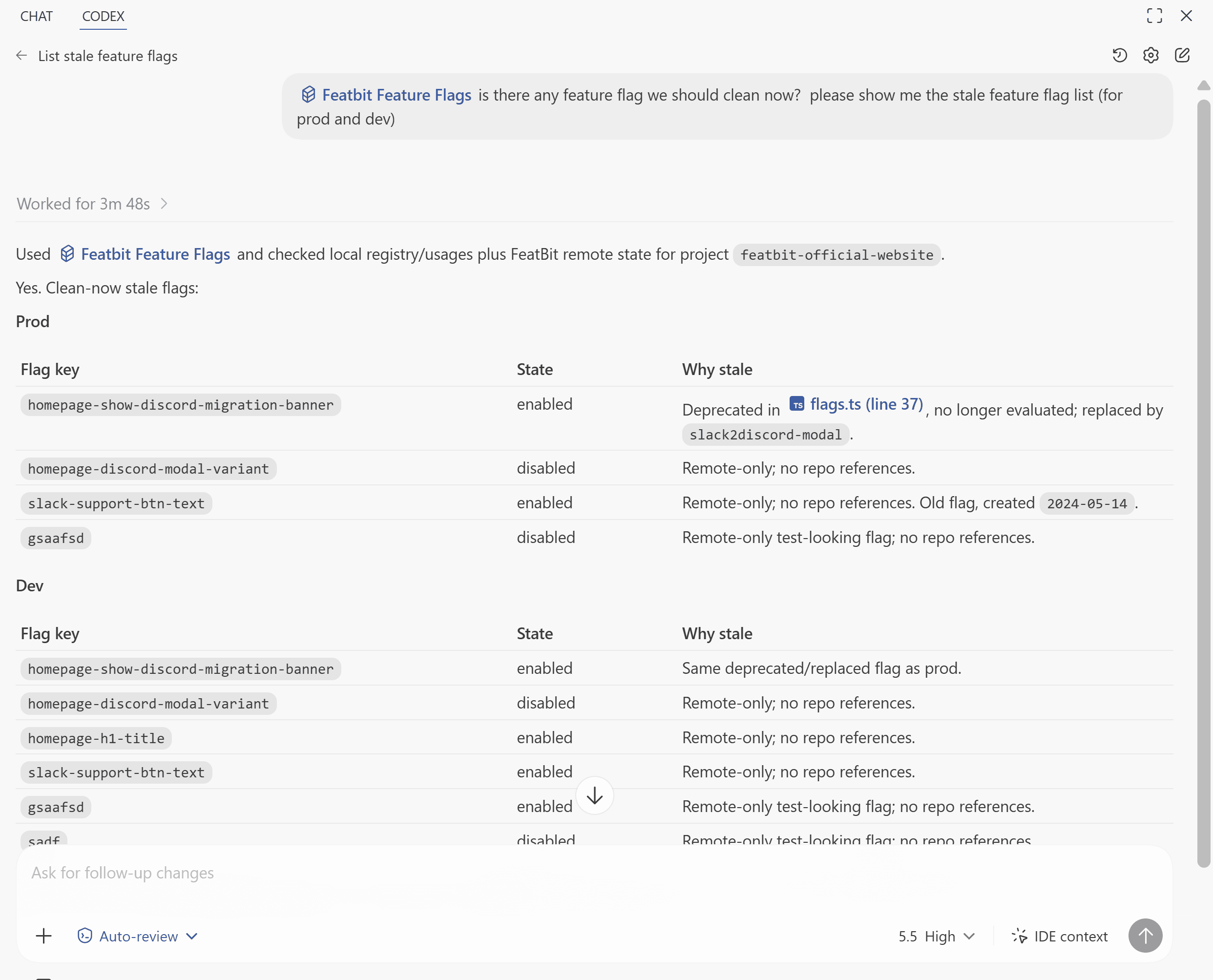The height and width of the screenshot is (980, 1213).
Task: Select the CODEX tab
Action: (x=104, y=16)
